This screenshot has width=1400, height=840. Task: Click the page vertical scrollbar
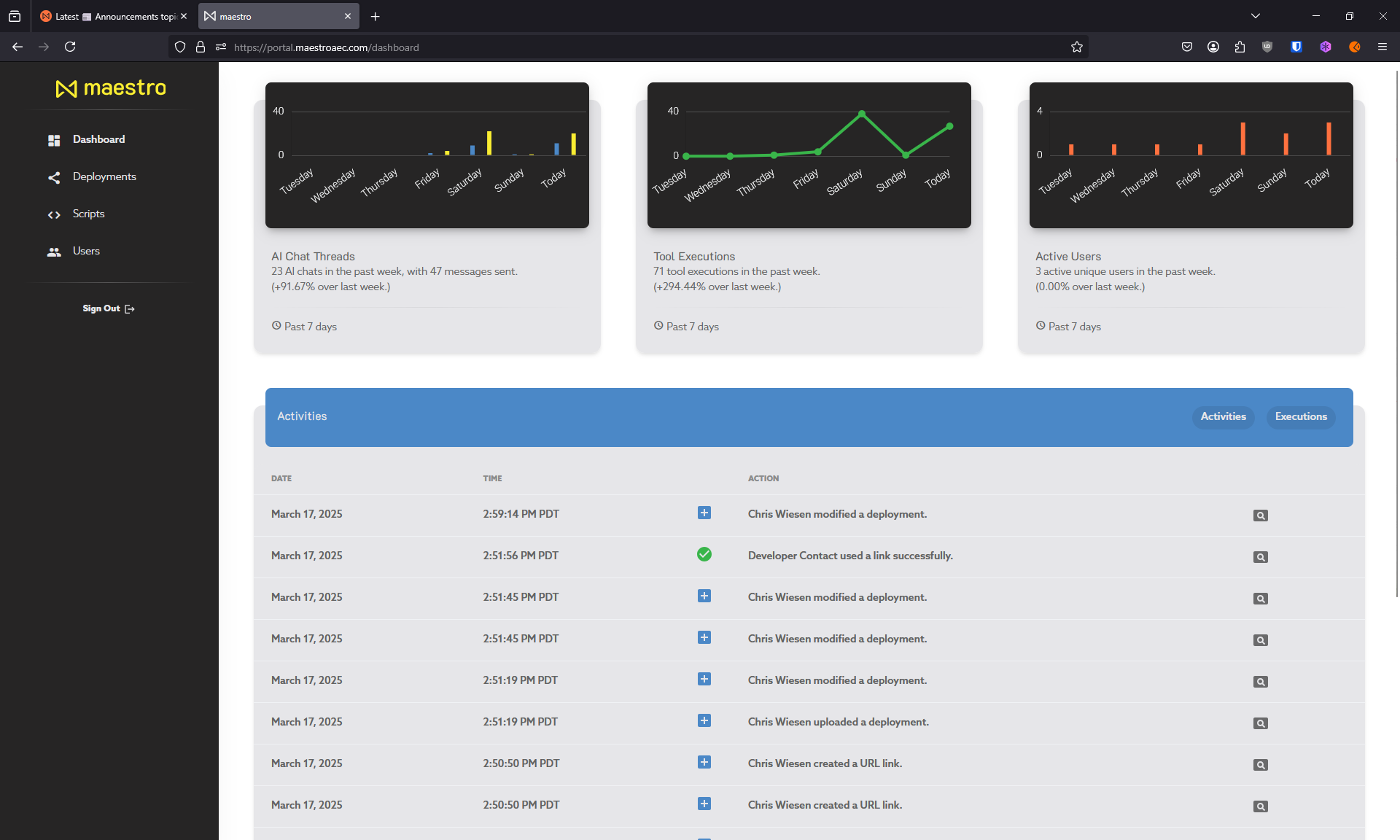point(1396,328)
